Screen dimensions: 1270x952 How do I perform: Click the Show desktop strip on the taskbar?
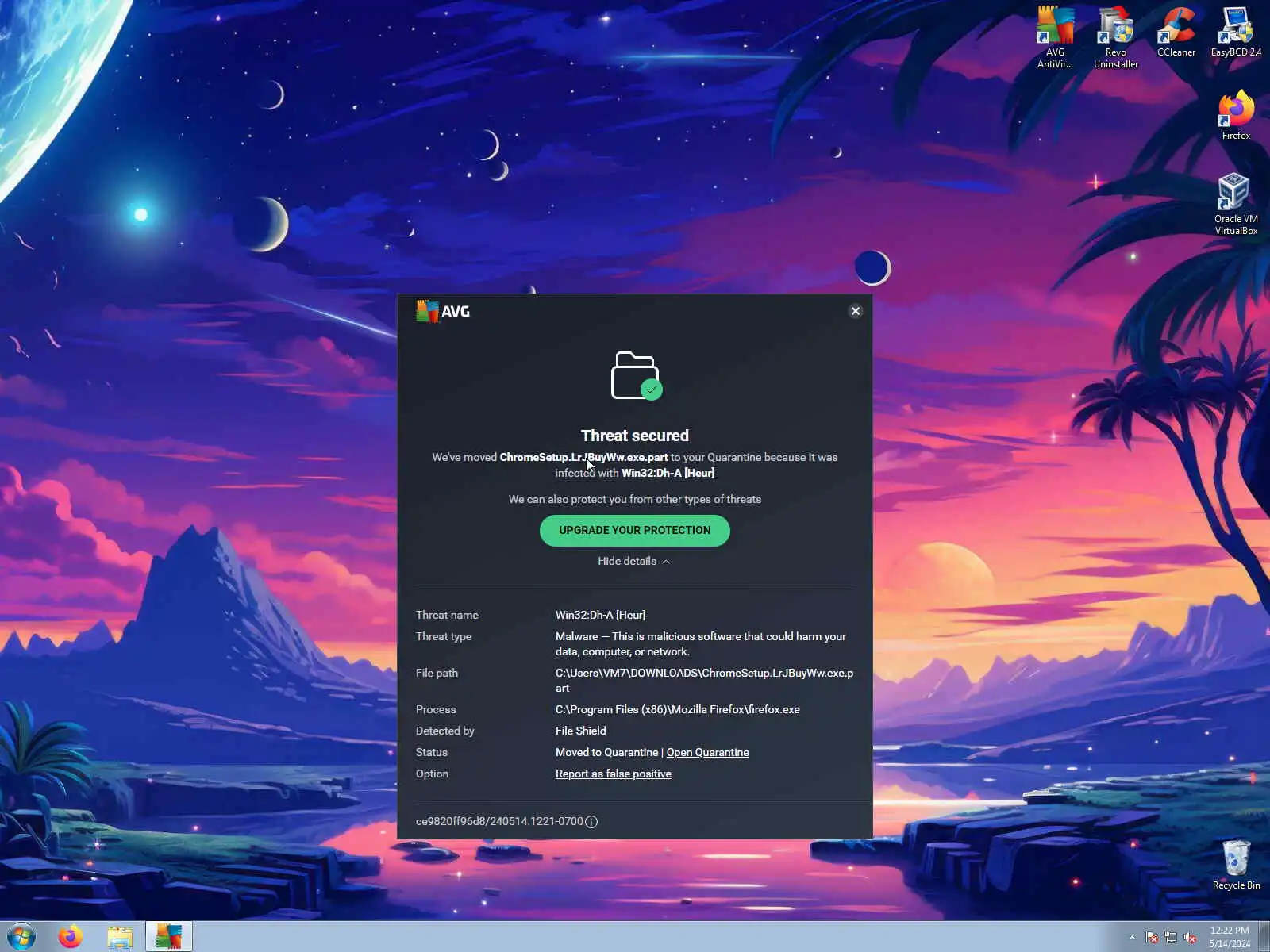tap(1264, 937)
